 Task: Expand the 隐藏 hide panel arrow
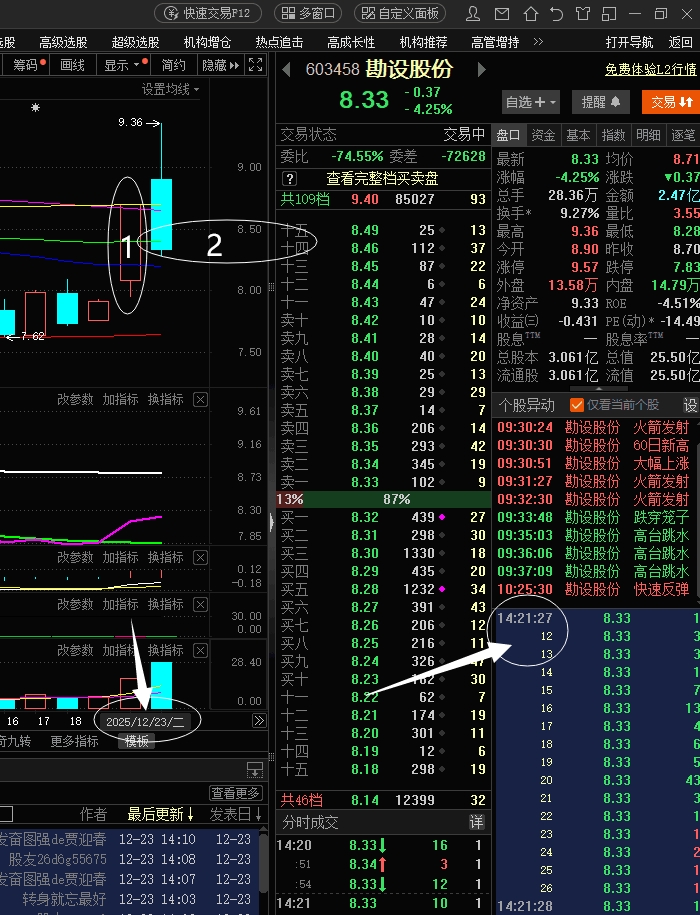[220, 65]
